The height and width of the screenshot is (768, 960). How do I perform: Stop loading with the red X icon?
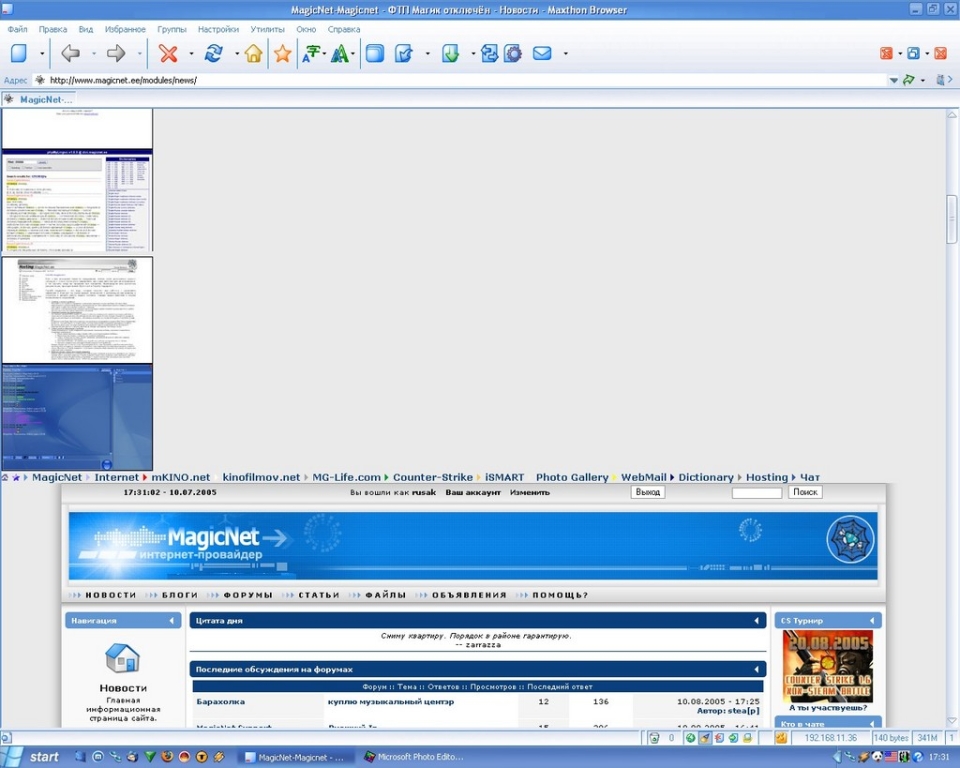pyautogui.click(x=168, y=53)
